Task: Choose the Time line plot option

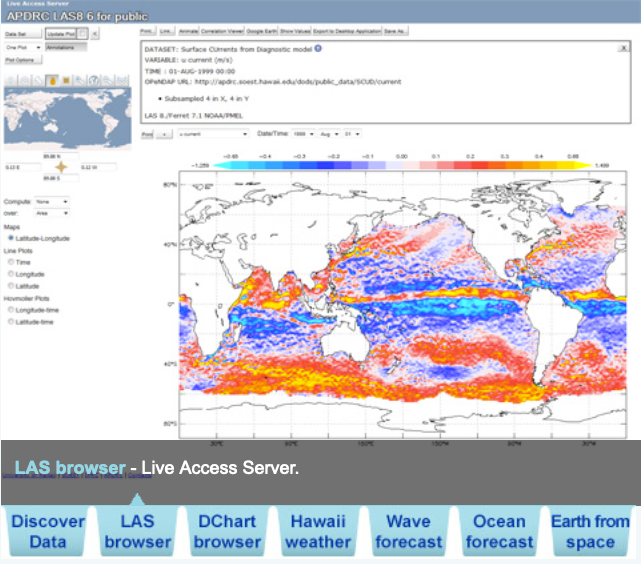Action: 10,261
